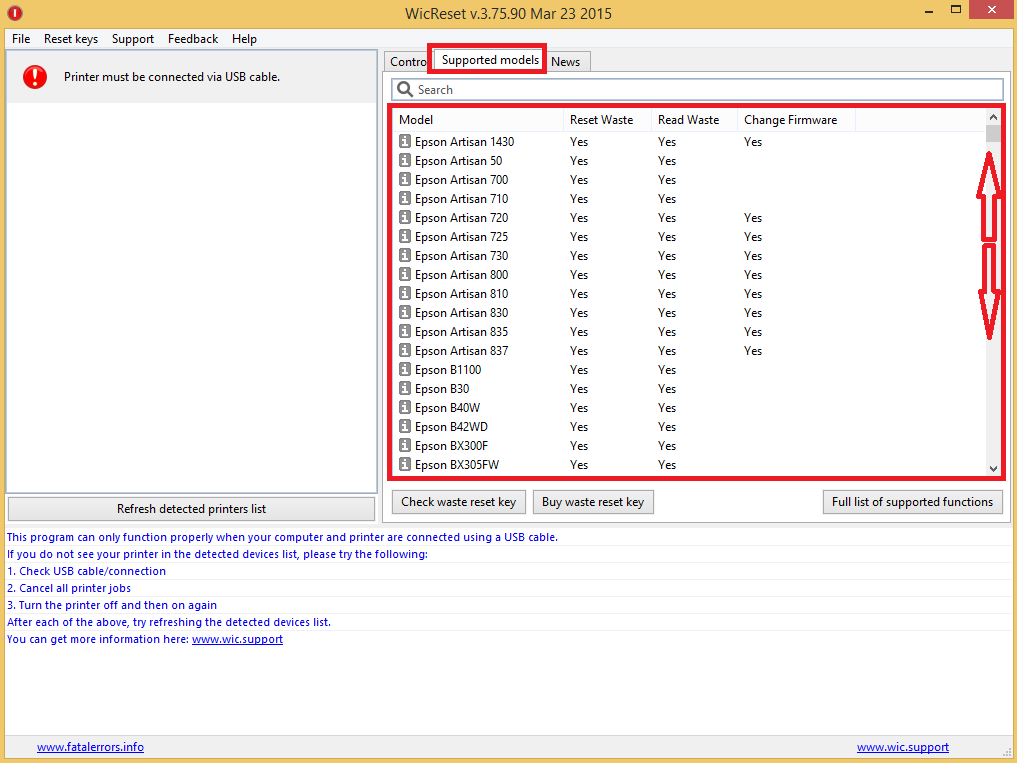Click Reset Waste Yes for Epson B30

(579, 389)
